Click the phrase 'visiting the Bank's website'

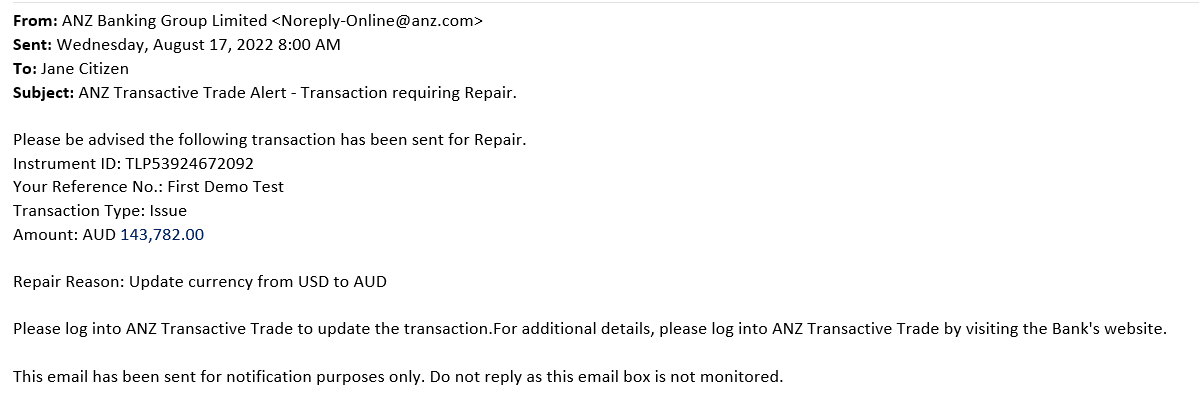1083,330
